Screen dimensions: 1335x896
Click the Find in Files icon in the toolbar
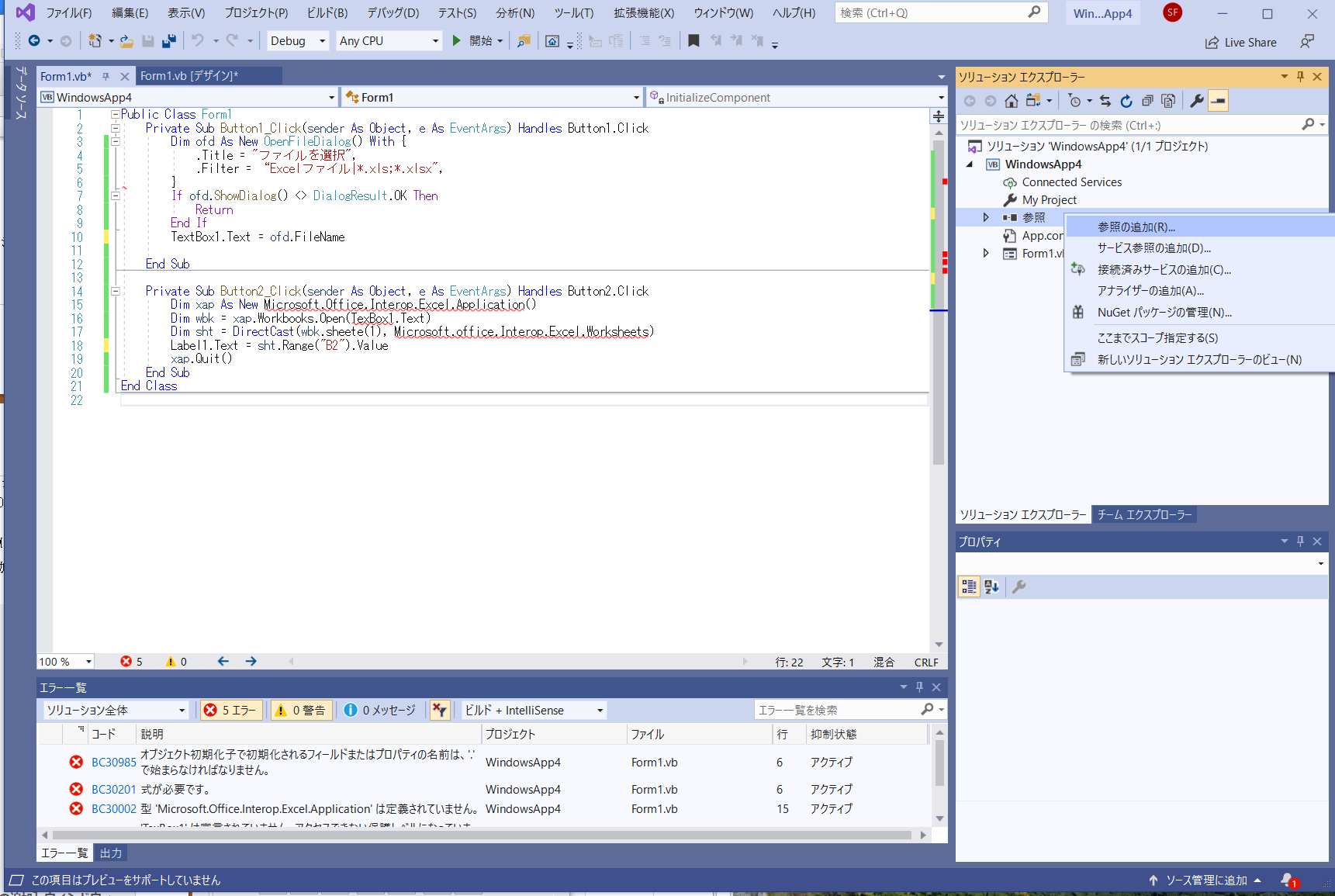pyautogui.click(x=524, y=41)
